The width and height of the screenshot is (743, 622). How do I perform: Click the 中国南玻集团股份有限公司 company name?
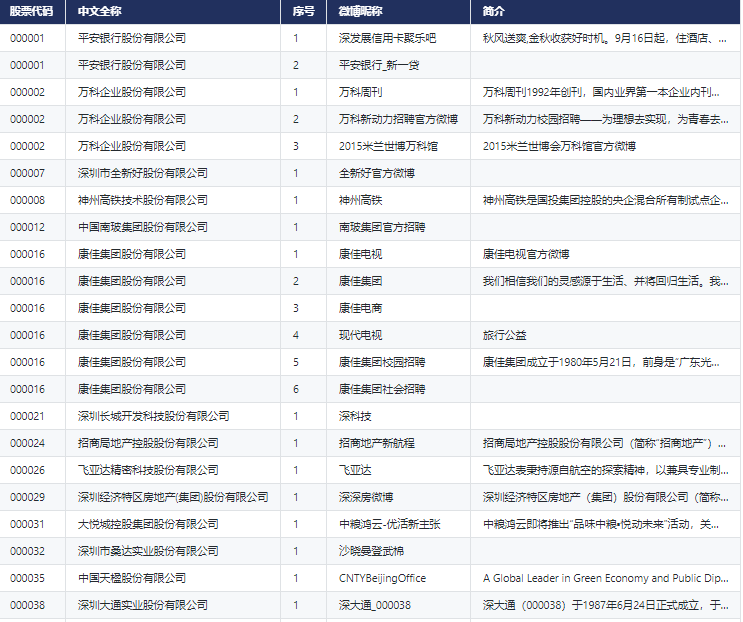point(143,227)
